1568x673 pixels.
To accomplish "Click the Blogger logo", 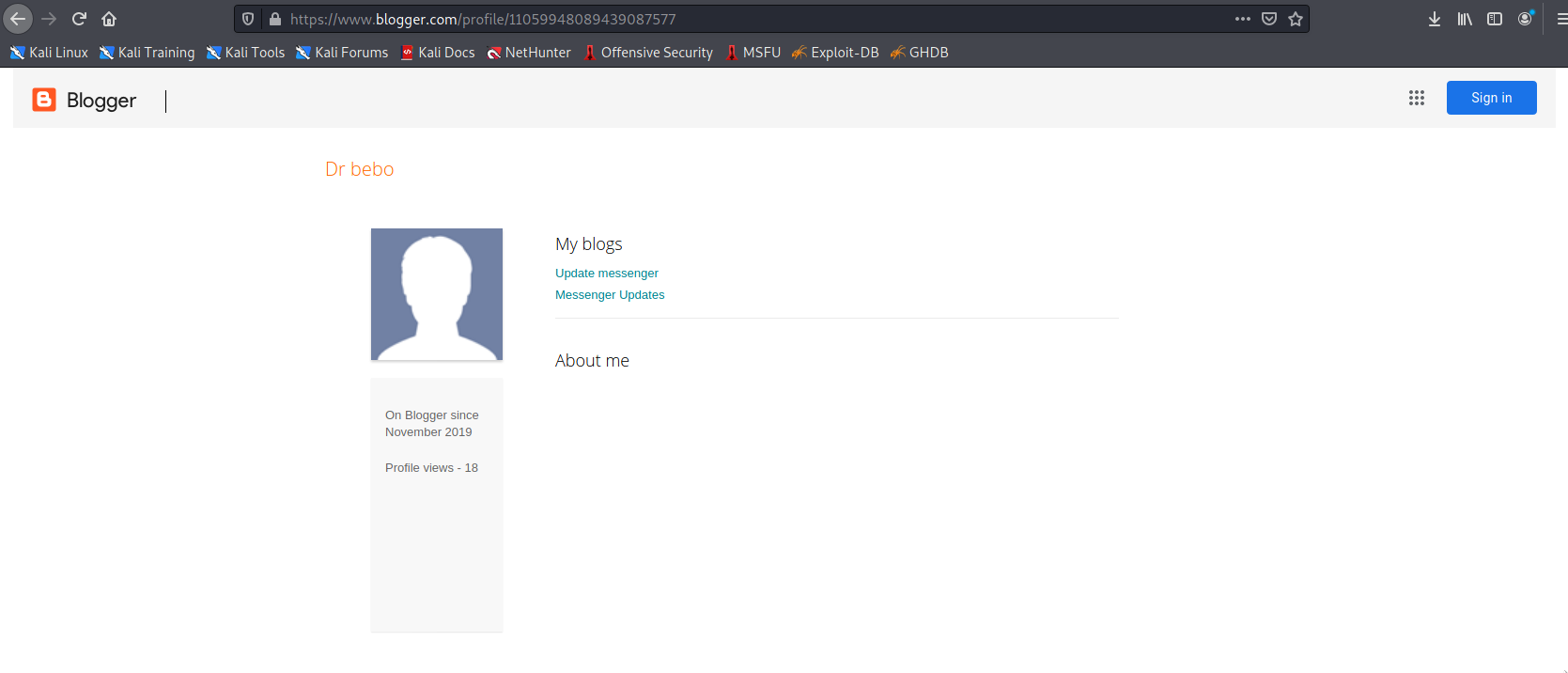I will point(85,100).
